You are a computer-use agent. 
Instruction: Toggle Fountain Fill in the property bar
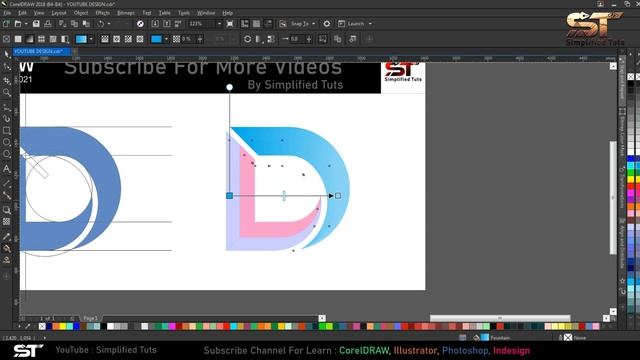(30, 39)
